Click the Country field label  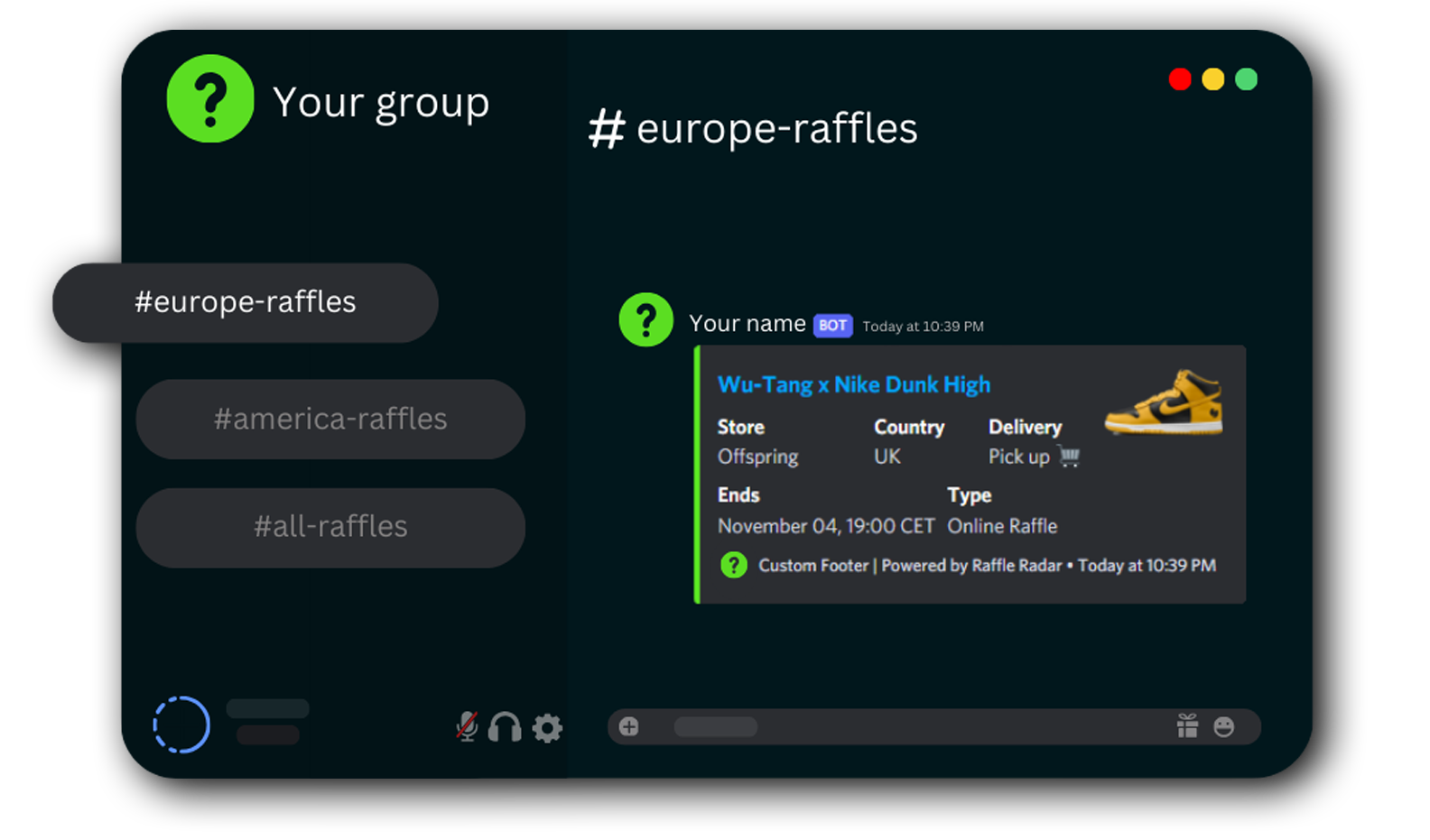tap(909, 427)
